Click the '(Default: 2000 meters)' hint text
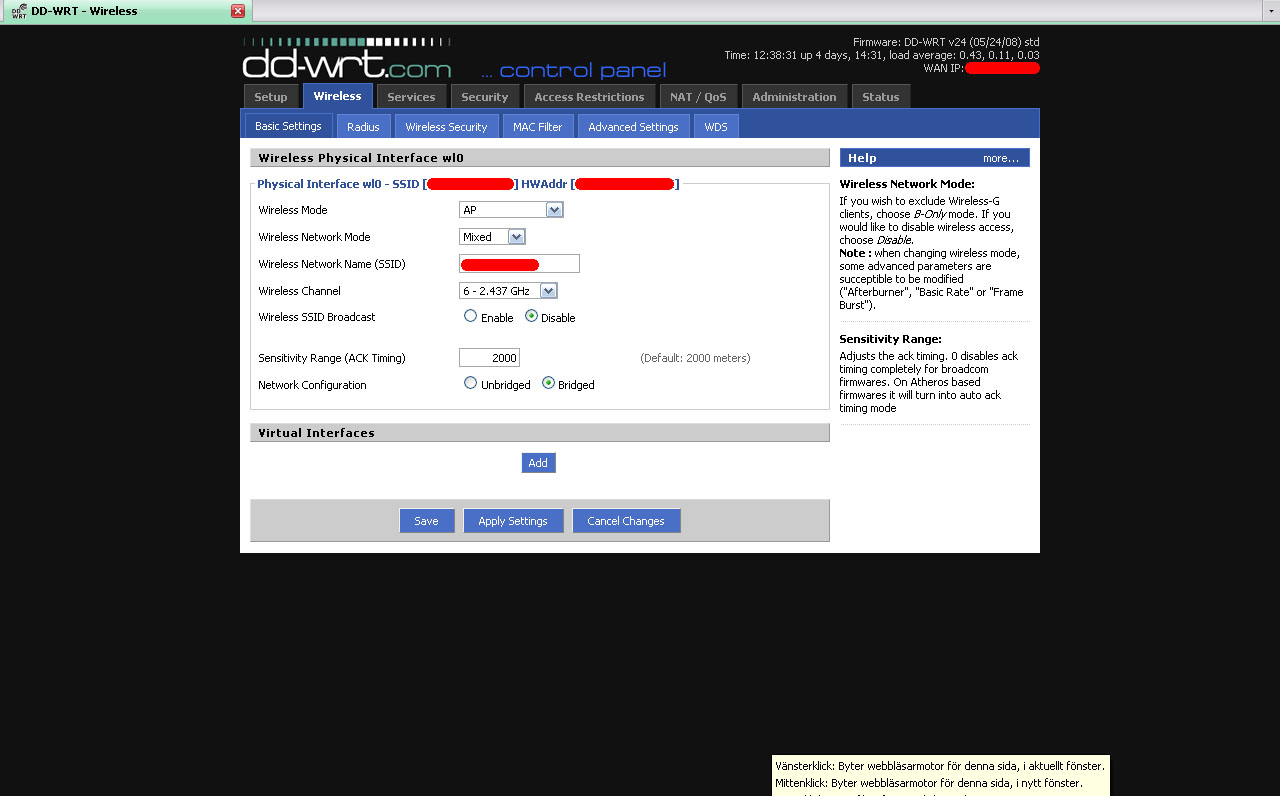Image resolution: width=1280 pixels, height=796 pixels. [x=695, y=358]
